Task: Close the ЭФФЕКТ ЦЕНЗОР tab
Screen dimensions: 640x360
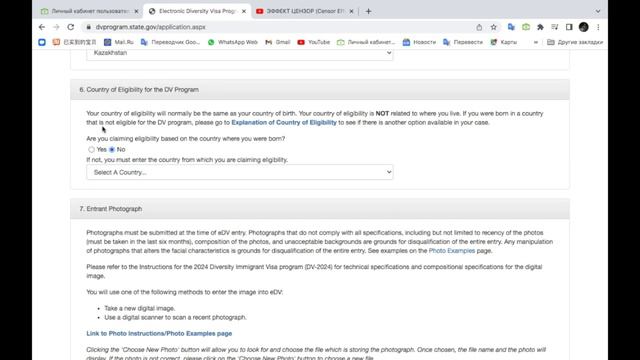Action: coord(351,11)
